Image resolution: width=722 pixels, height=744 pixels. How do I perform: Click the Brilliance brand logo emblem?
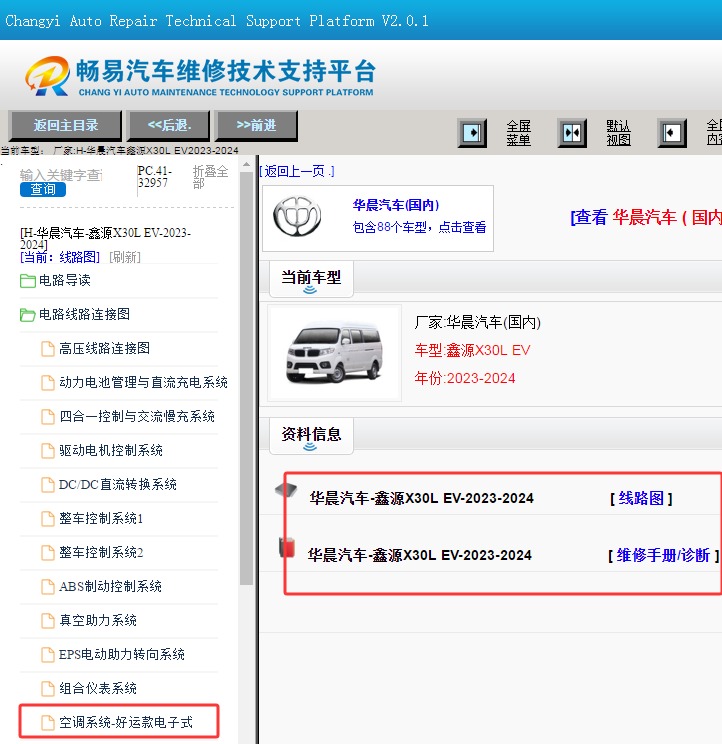click(x=297, y=216)
